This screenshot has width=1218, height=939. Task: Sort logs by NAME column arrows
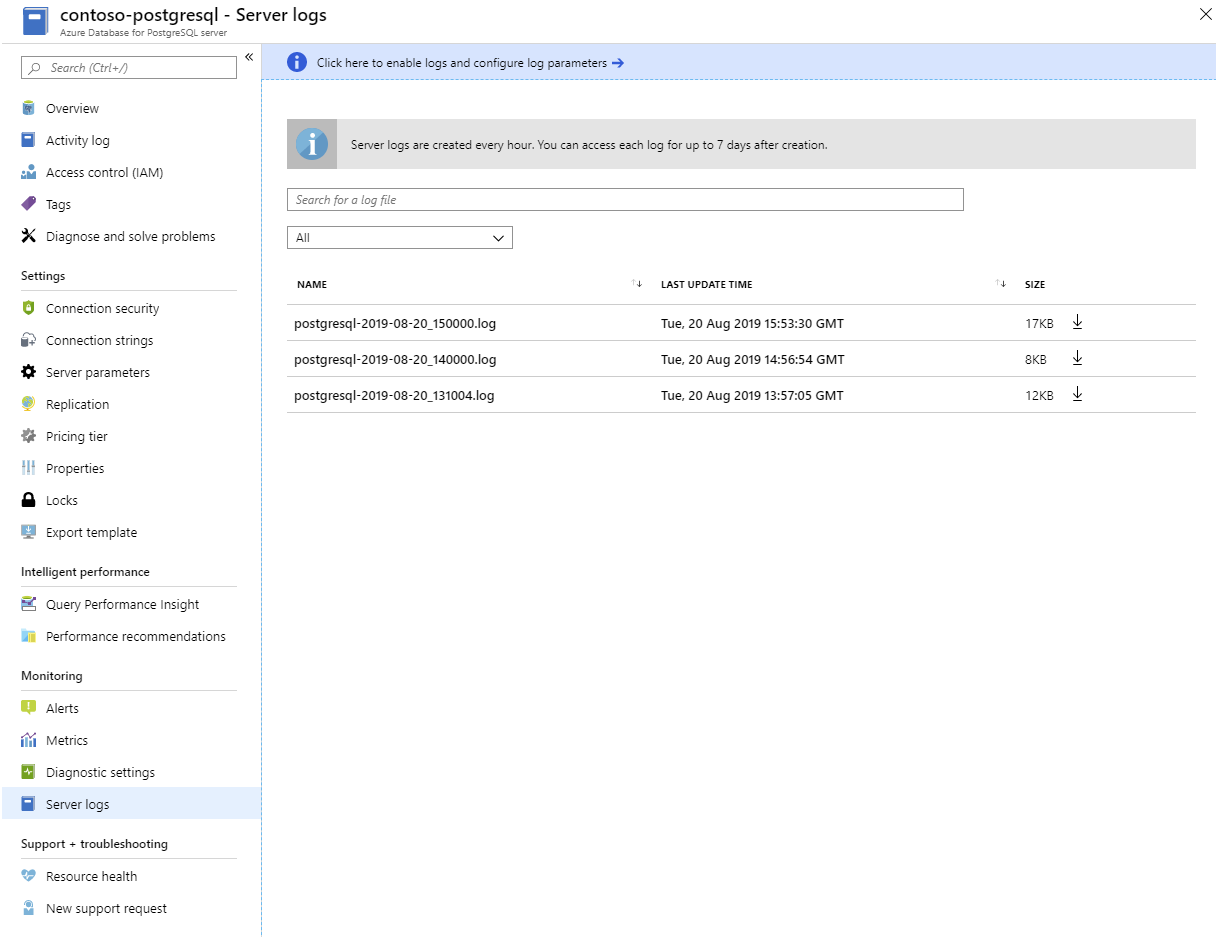coord(637,284)
